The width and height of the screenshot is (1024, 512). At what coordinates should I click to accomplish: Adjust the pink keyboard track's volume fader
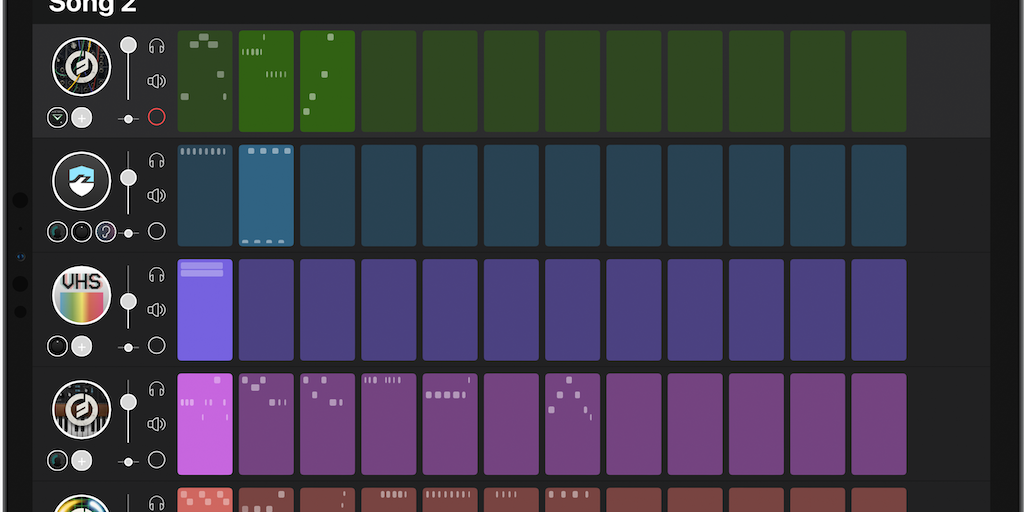tap(129, 411)
